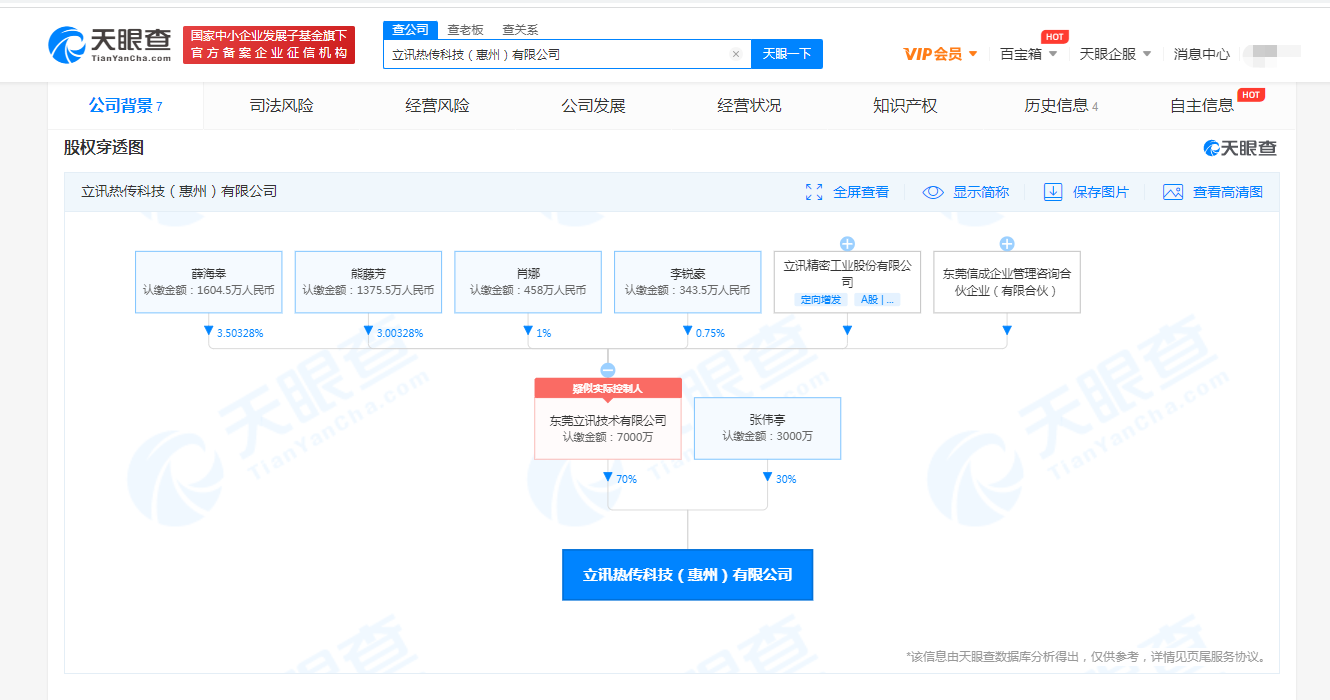Click the 疑似实际控制人 red label

[608, 388]
